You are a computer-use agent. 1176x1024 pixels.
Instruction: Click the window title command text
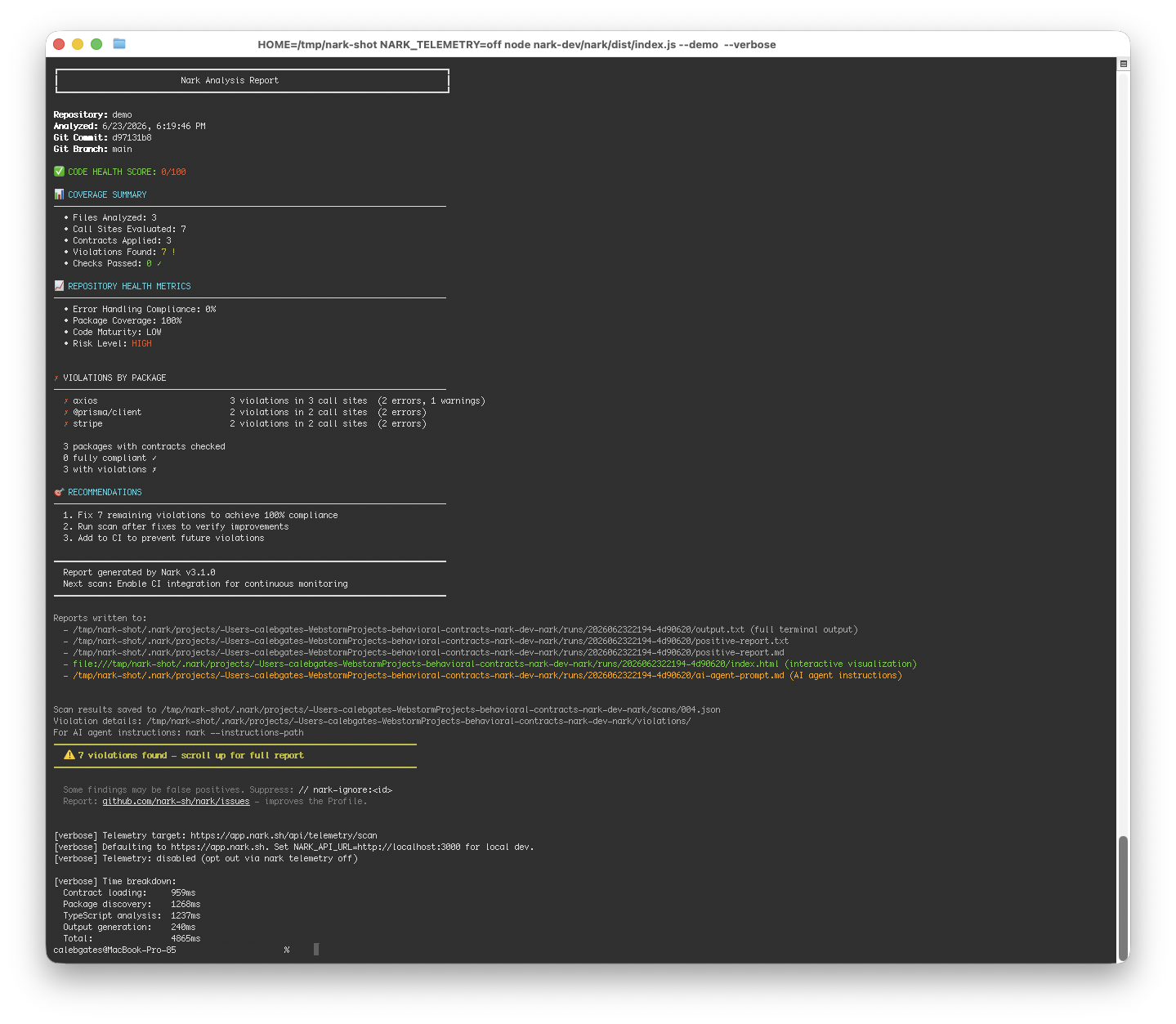pyautogui.click(x=516, y=45)
